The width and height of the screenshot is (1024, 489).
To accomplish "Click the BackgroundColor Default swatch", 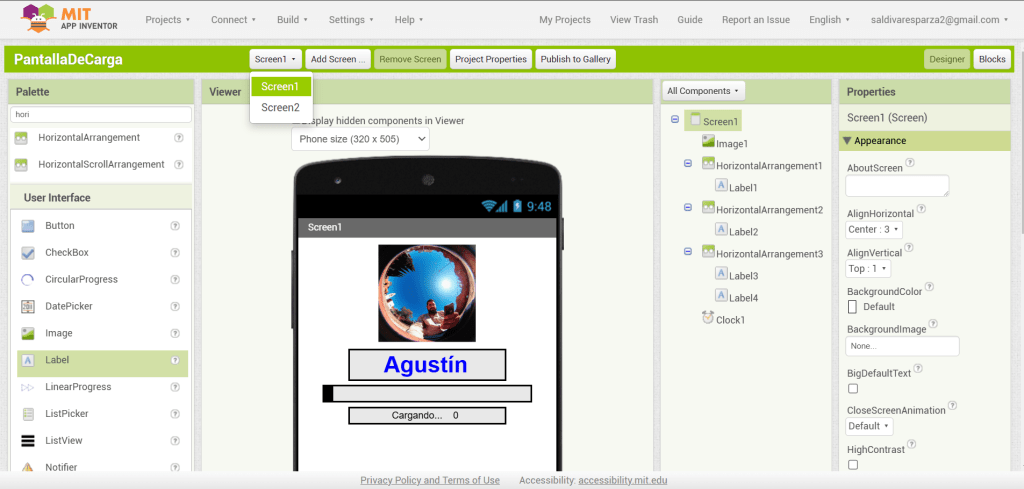I will [853, 307].
